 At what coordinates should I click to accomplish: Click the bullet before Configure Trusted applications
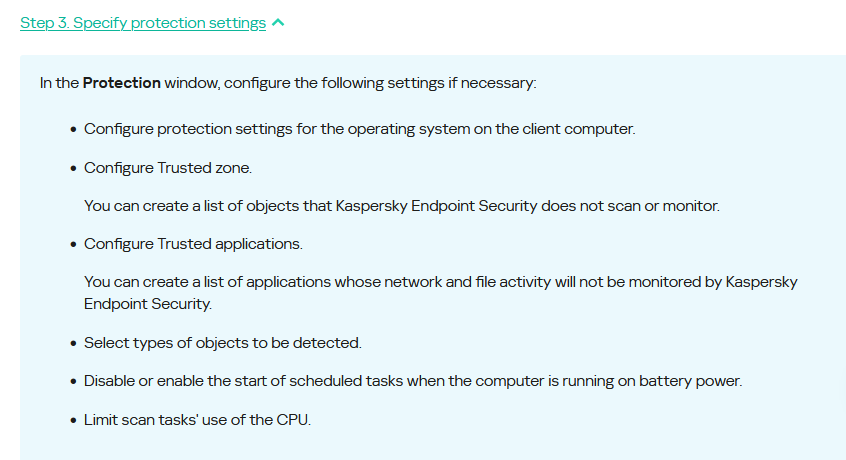[x=73, y=245]
